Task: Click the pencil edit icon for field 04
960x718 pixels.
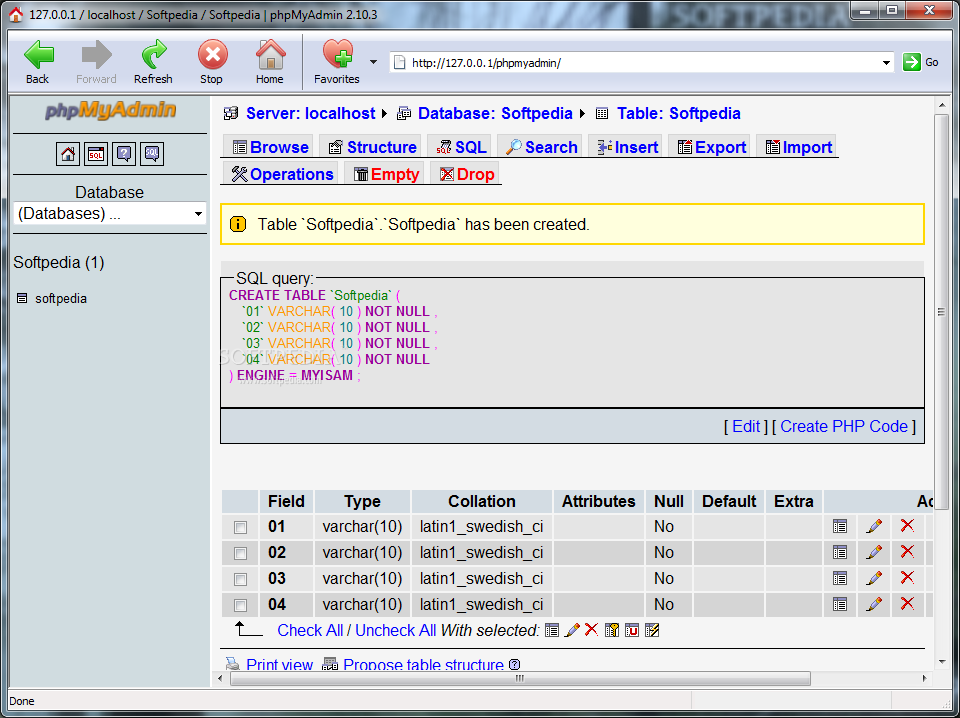Action: coord(874,604)
